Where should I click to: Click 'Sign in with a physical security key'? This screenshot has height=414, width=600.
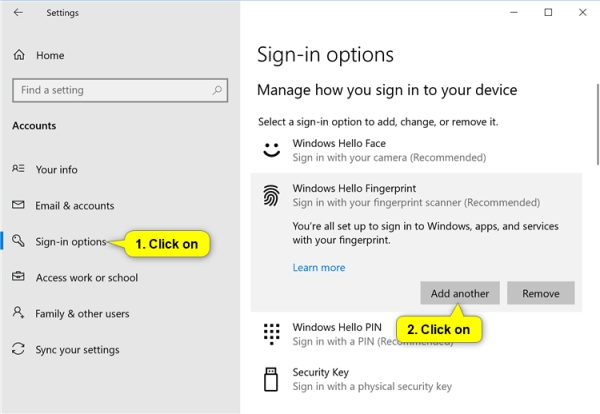372,386
